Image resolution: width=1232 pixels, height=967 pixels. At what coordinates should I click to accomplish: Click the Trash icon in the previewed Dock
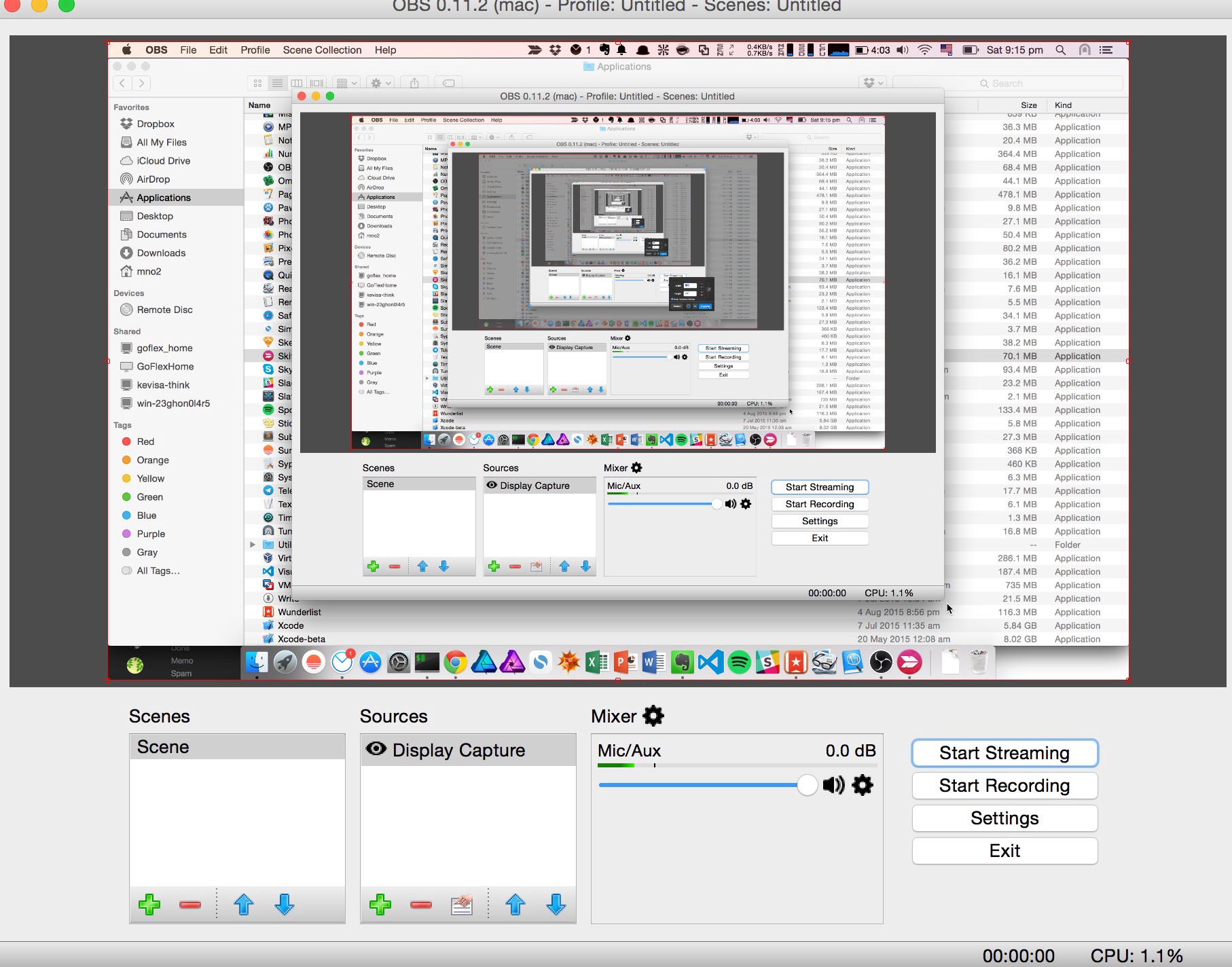[x=979, y=661]
